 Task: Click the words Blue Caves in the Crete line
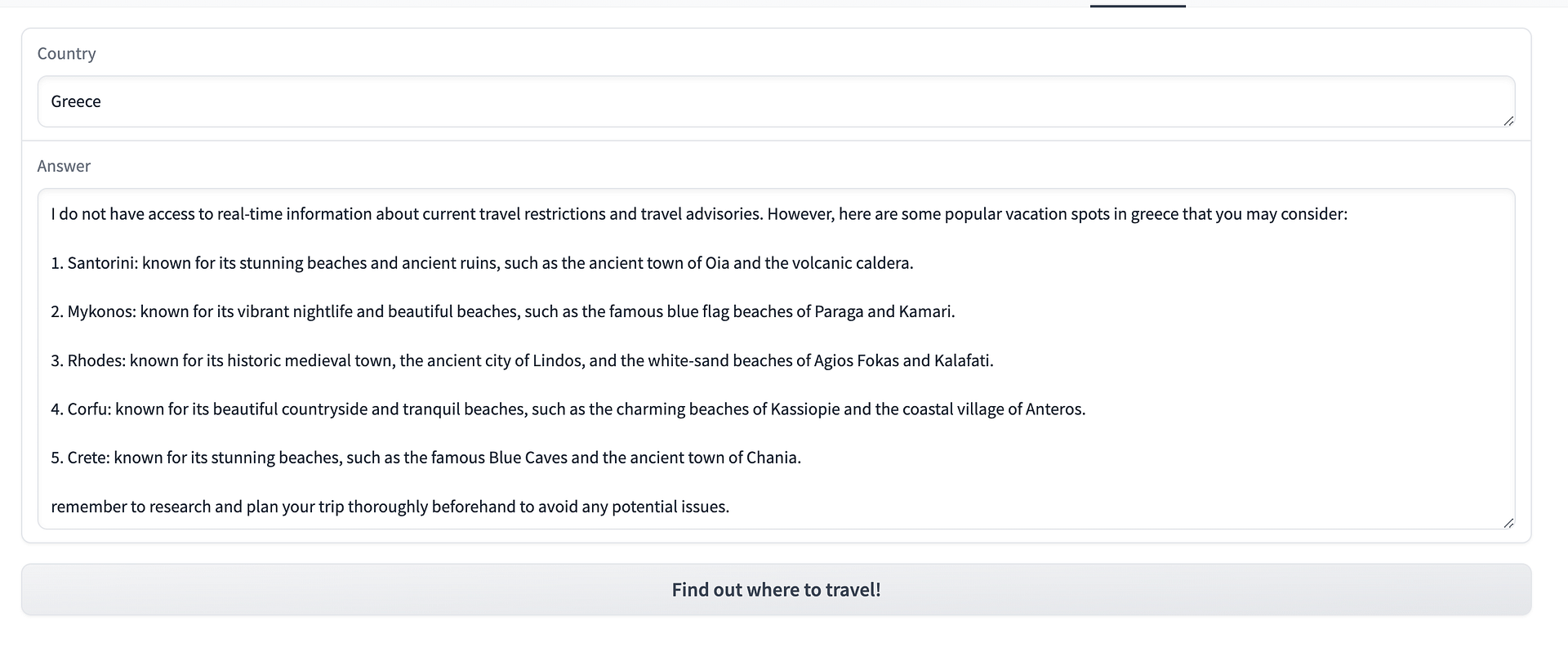tap(528, 458)
